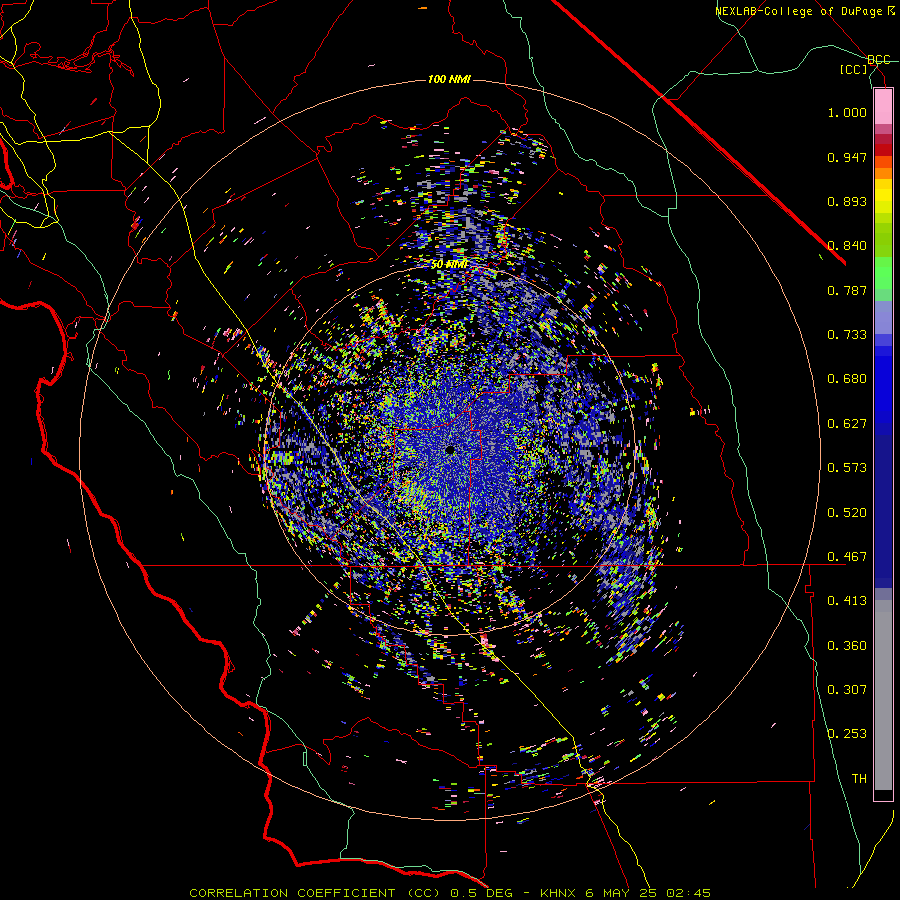Screen dimensions: 900x900
Task: Click the CORRELATION COEFFICIENT caption at the bottom
Action: pyautogui.click(x=450, y=893)
